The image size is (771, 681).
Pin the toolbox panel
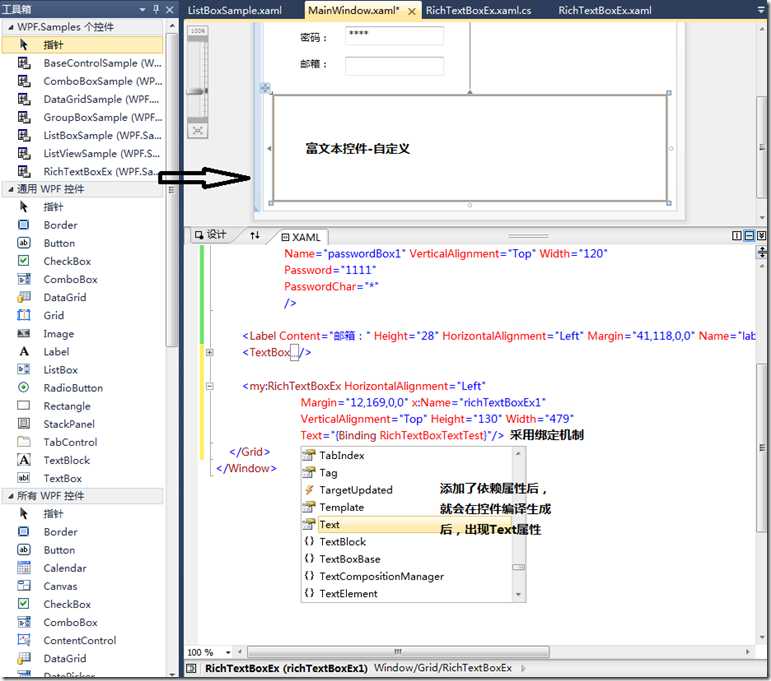click(x=156, y=9)
